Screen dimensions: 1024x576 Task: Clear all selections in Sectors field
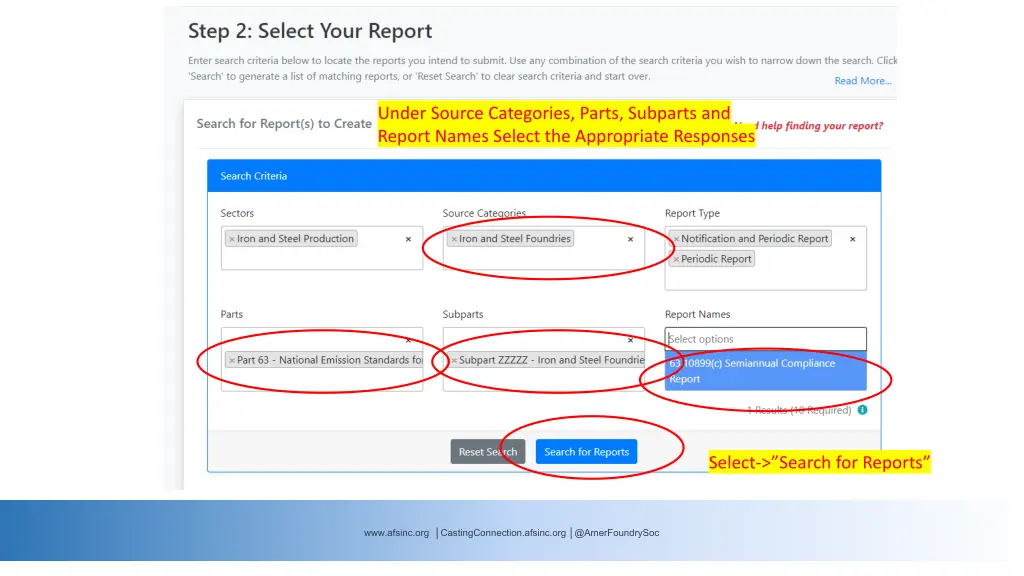point(408,239)
